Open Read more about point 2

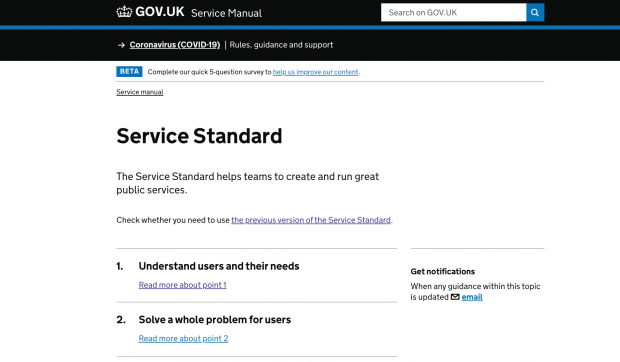pos(183,339)
